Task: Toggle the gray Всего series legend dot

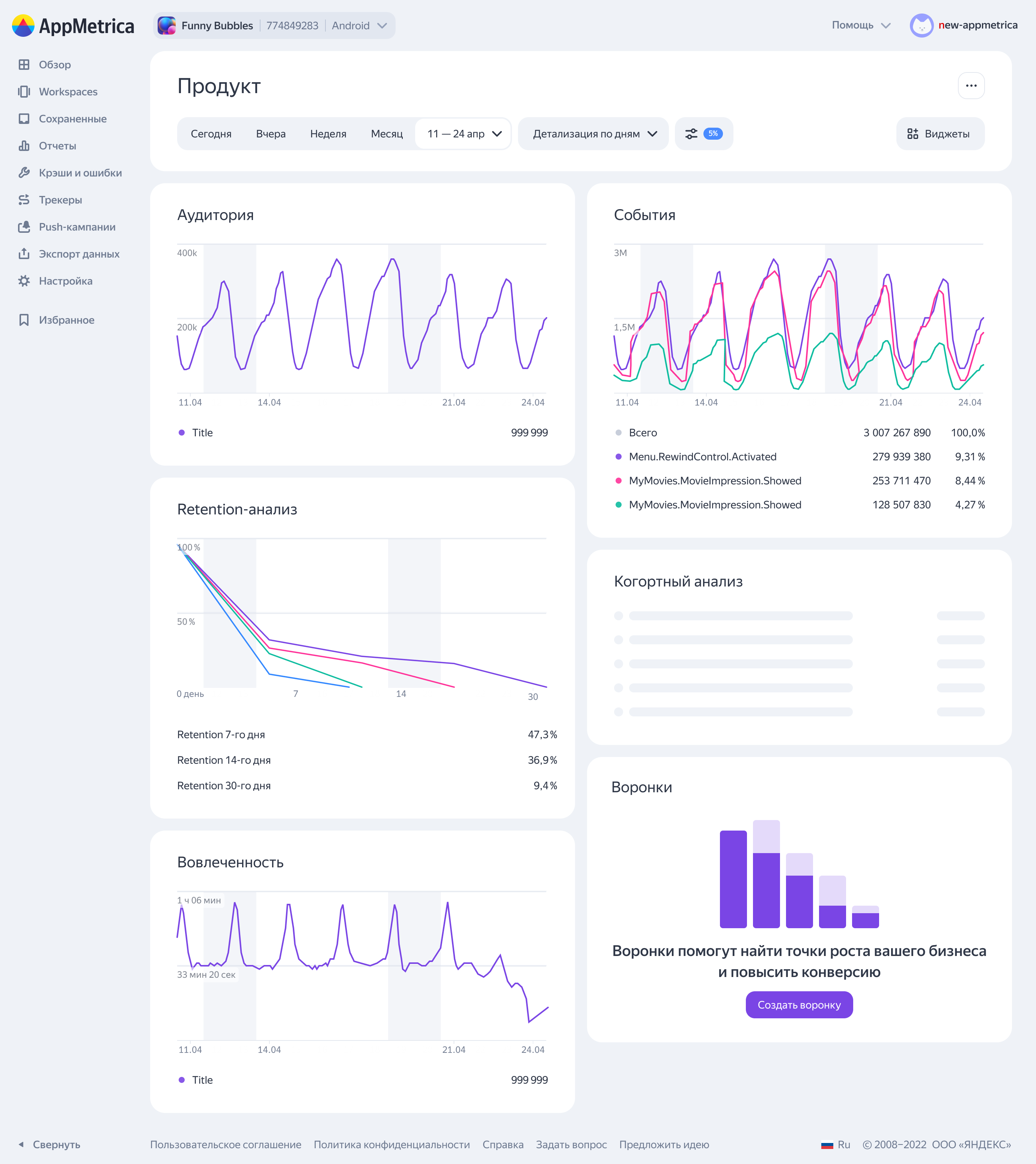Action: tap(619, 433)
